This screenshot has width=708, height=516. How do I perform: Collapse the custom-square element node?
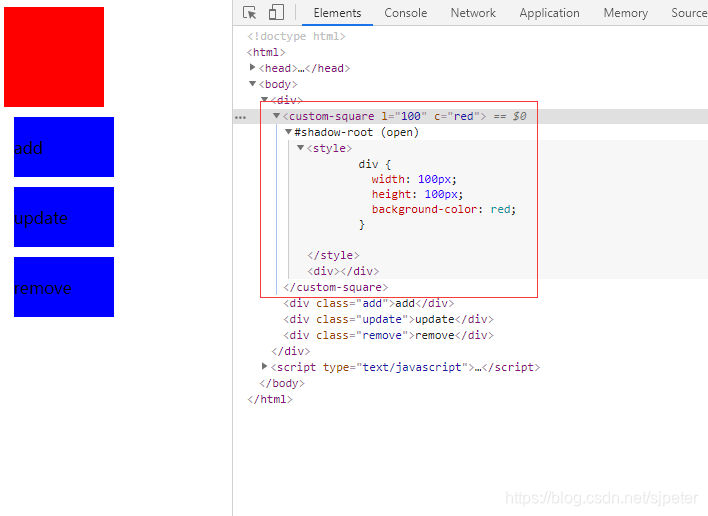(x=276, y=116)
